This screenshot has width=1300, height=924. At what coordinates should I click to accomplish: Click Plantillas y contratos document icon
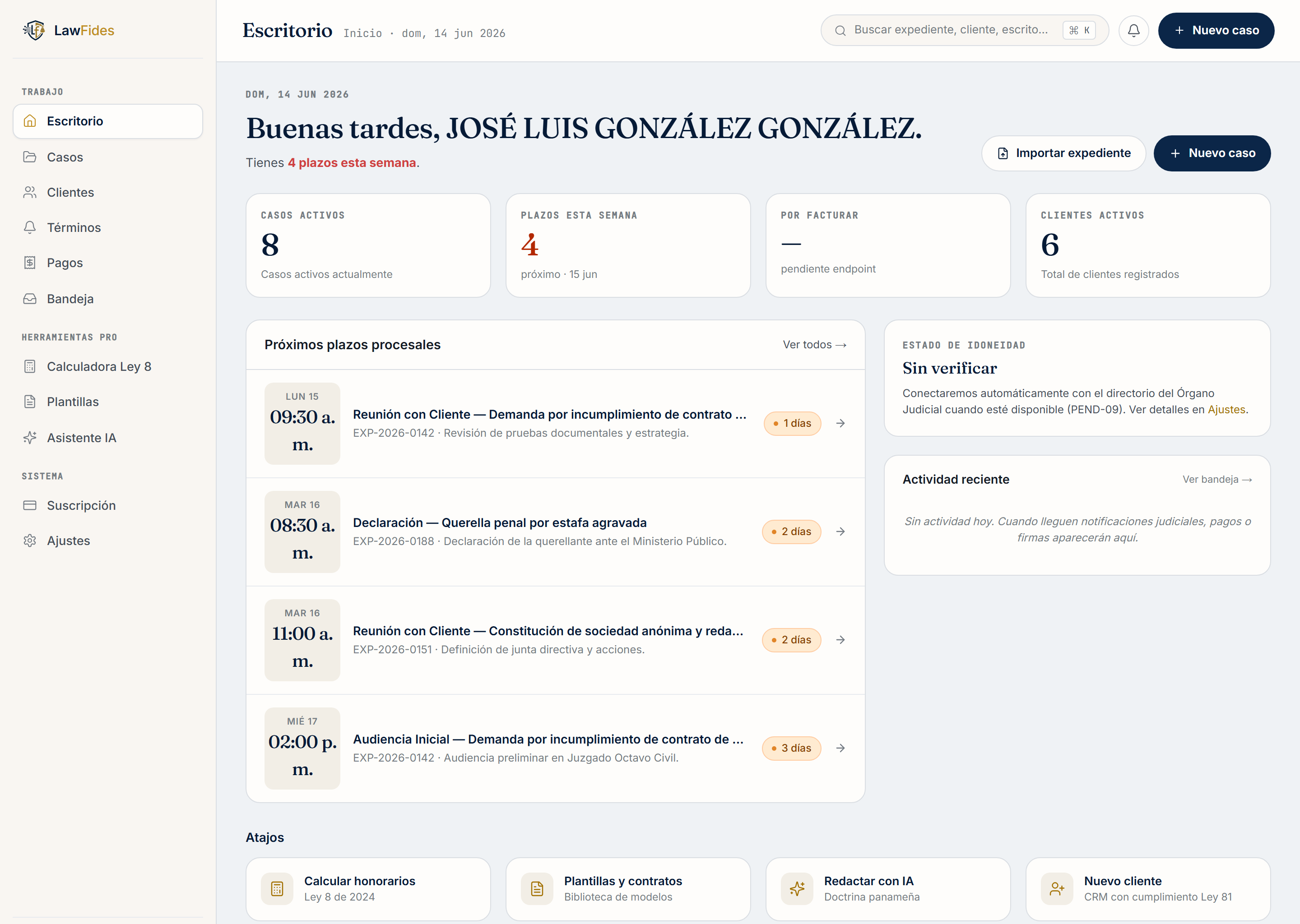point(537,889)
